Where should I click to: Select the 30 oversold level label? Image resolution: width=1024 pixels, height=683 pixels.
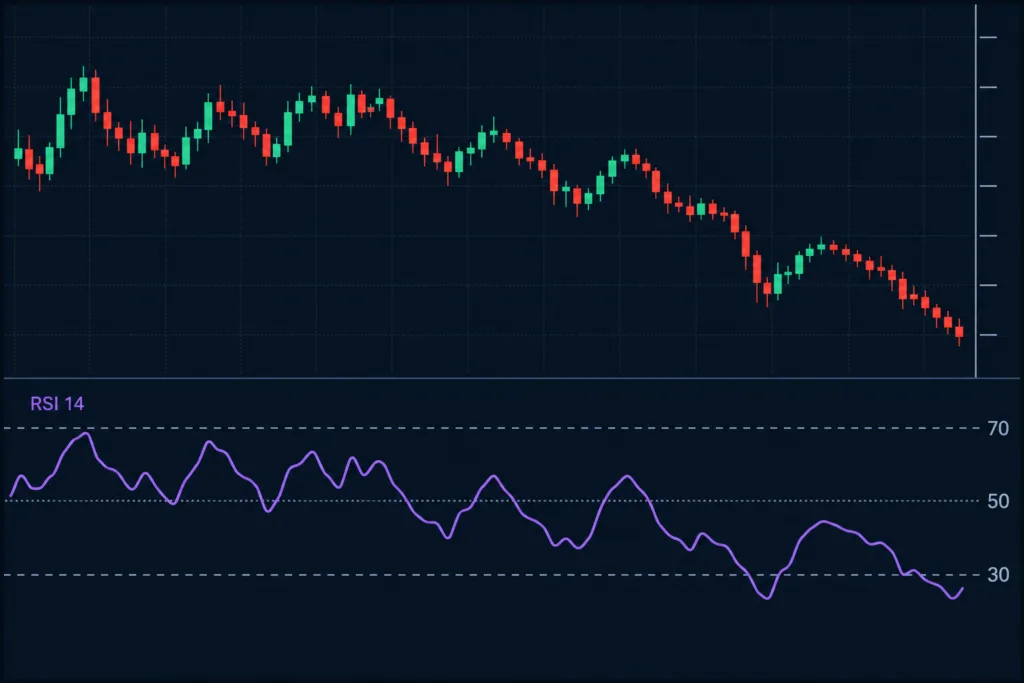tap(998, 575)
